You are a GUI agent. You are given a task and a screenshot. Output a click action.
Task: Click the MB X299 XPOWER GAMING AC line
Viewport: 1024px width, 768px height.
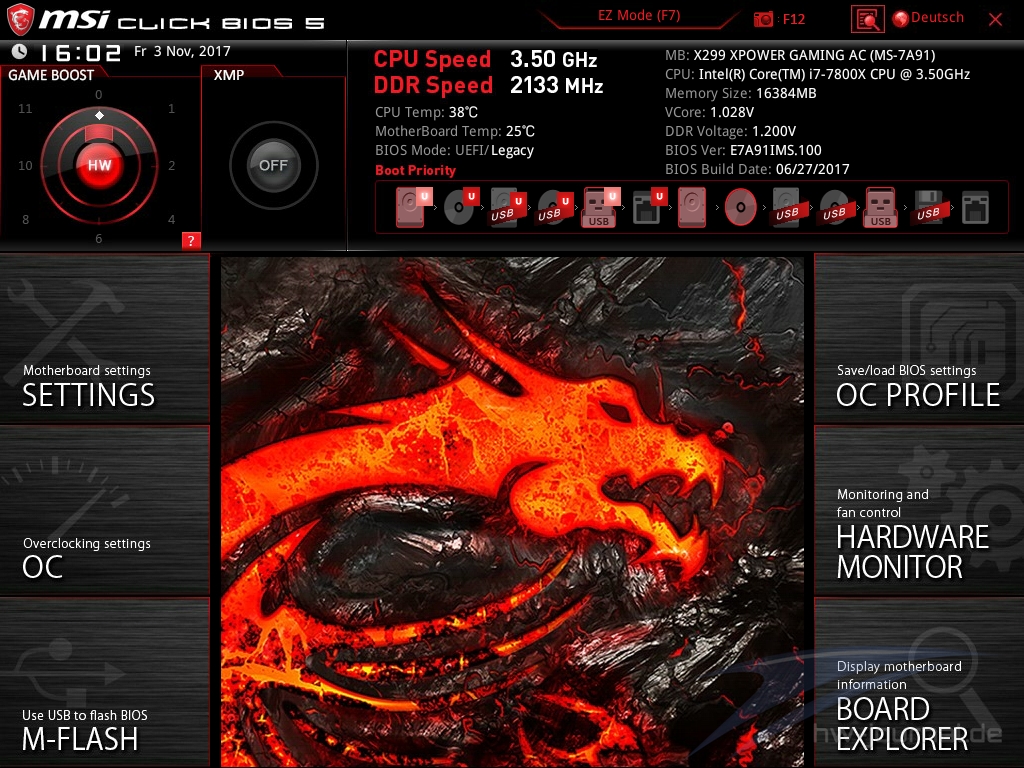(x=800, y=55)
